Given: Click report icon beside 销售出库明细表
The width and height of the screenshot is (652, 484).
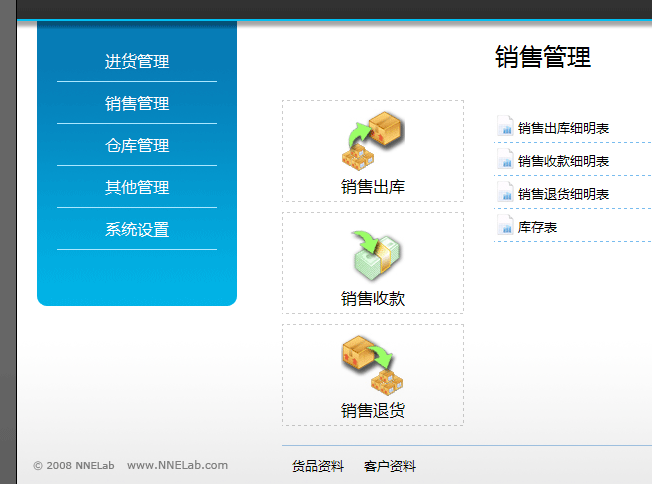Looking at the screenshot, I should click(x=505, y=126).
